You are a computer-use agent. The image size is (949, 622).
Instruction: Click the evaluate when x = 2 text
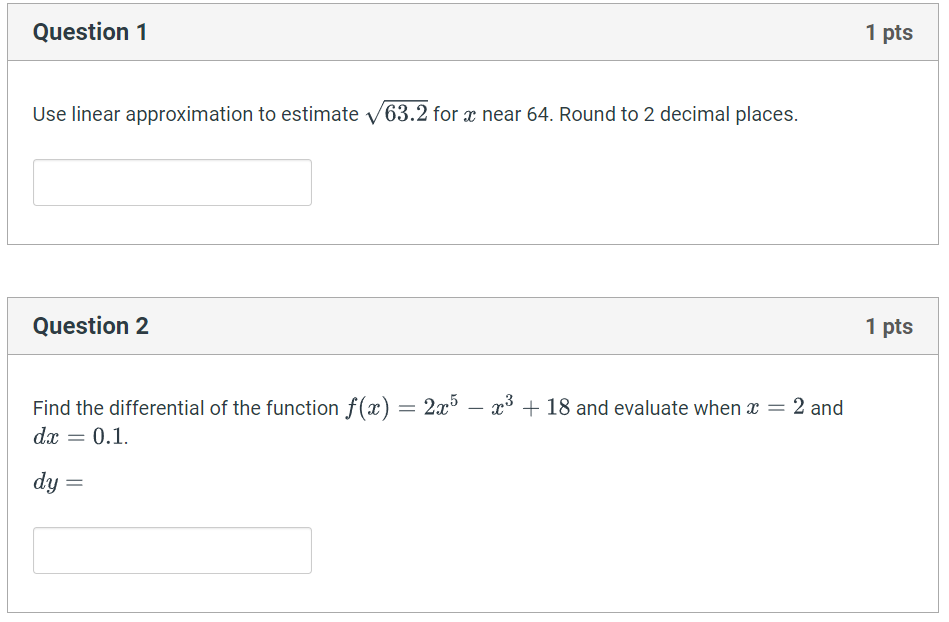click(720, 407)
